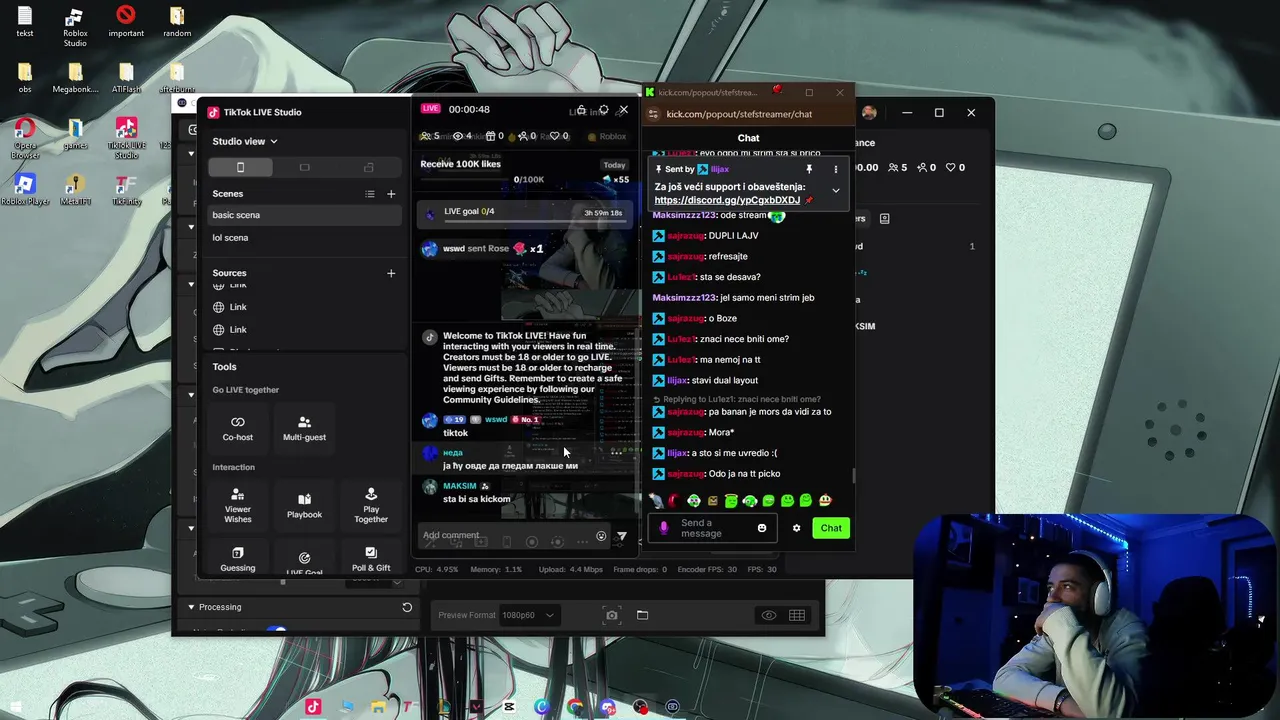Collapse the pinned message chevron in Kick chat
This screenshot has width=1280, height=720.
pyautogui.click(x=836, y=190)
